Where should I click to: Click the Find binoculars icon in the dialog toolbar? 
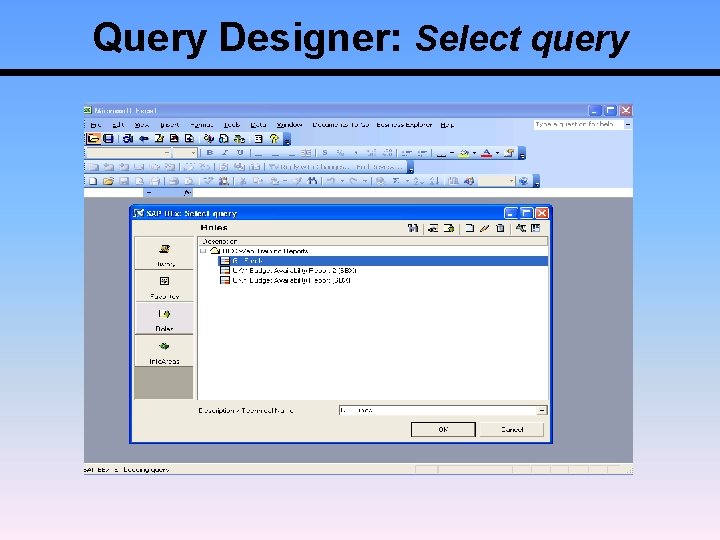tap(413, 228)
